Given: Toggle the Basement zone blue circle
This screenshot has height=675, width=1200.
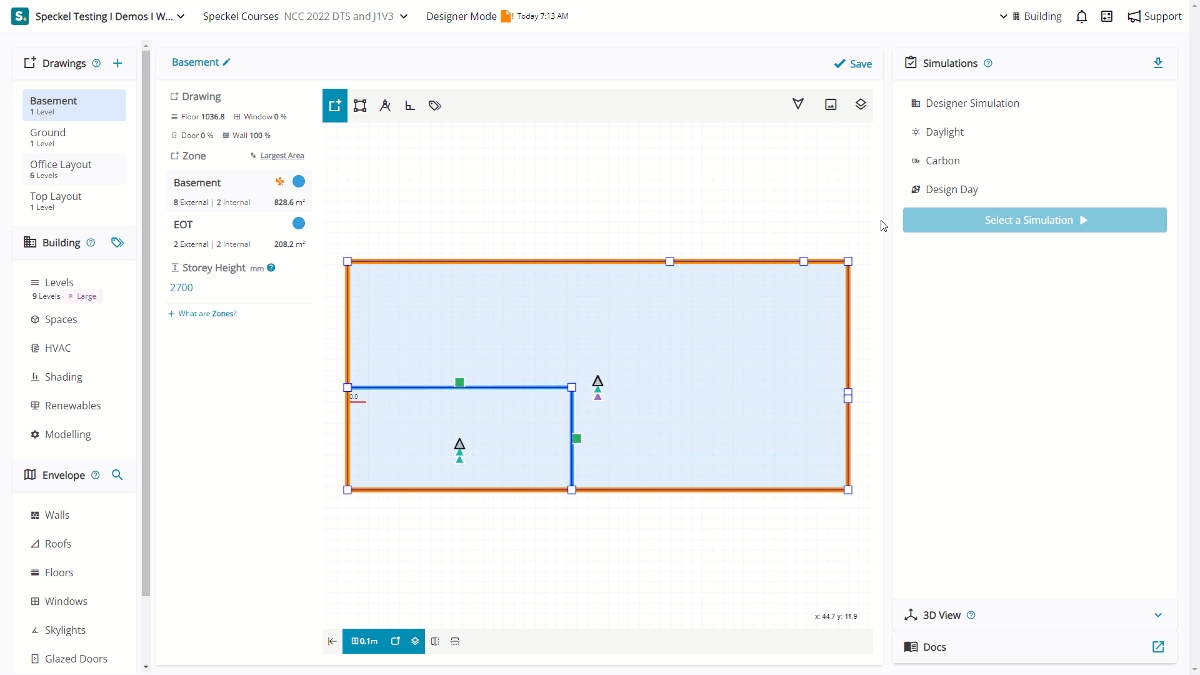Looking at the screenshot, I should pyautogui.click(x=298, y=182).
